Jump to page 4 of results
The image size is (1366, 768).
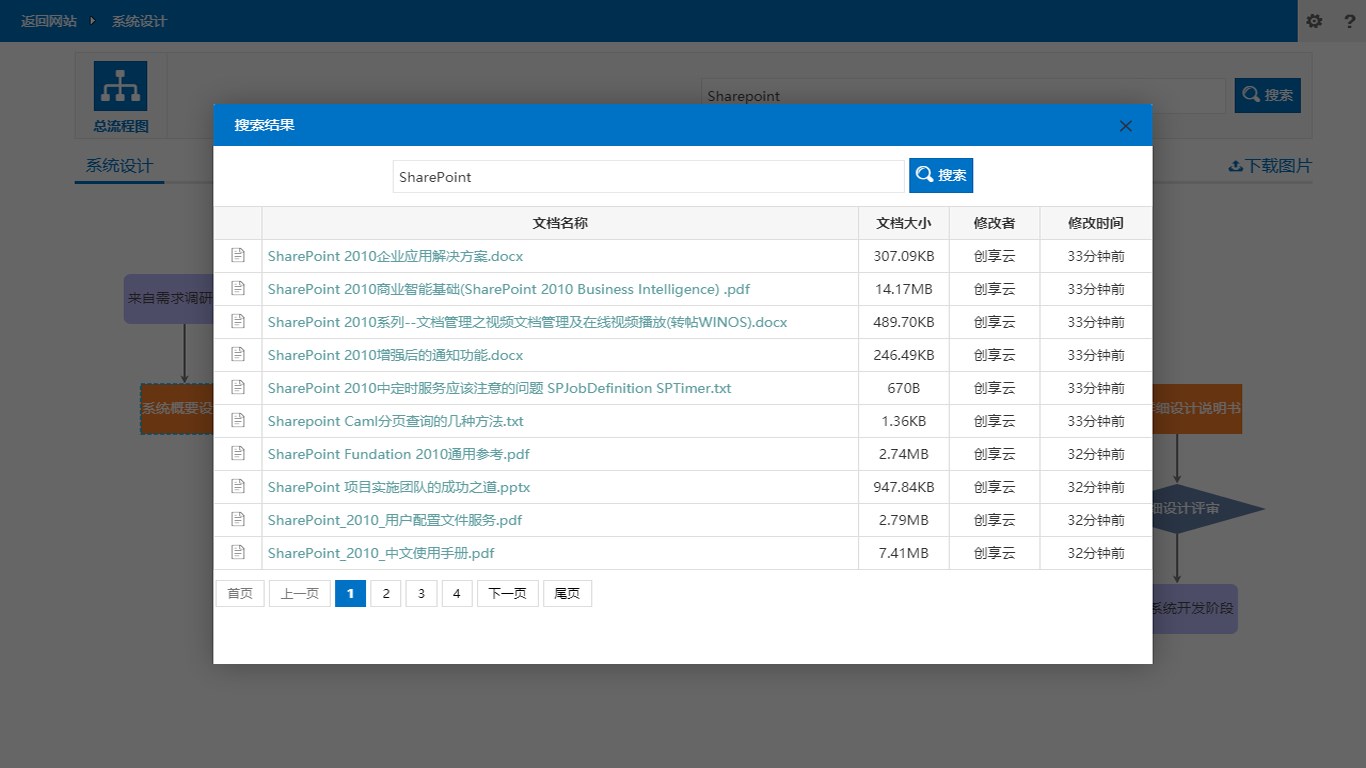pos(457,593)
